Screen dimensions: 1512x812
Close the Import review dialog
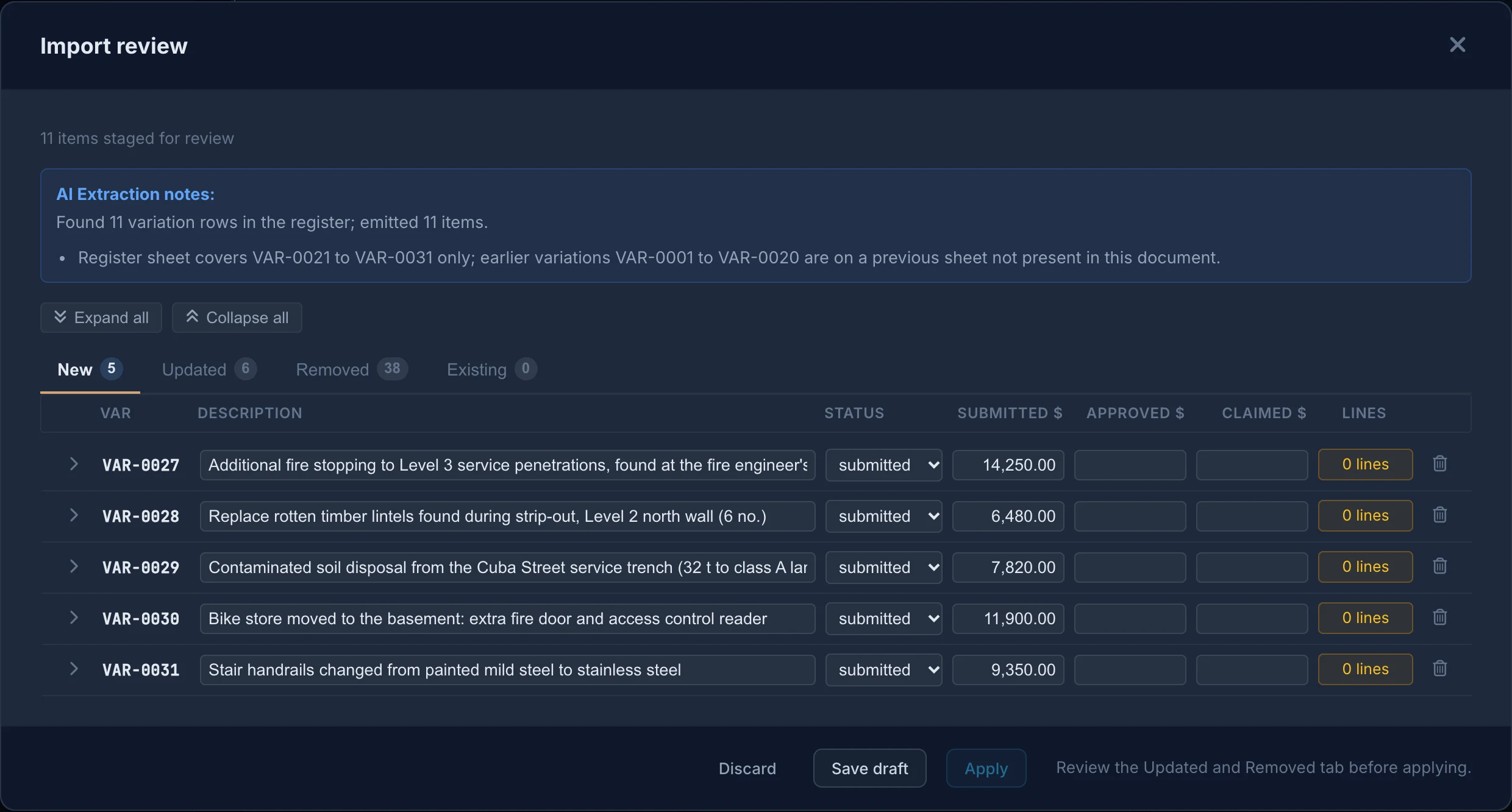click(x=1457, y=45)
